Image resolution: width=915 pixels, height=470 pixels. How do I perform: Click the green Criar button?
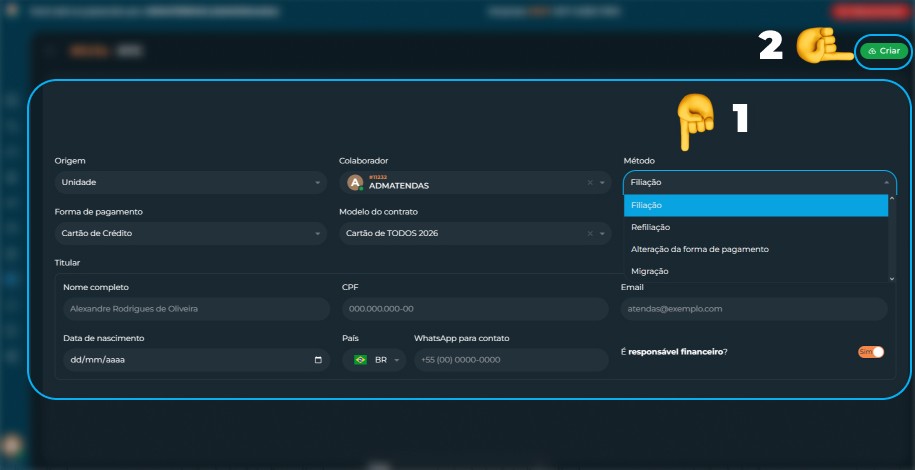[x=884, y=51]
